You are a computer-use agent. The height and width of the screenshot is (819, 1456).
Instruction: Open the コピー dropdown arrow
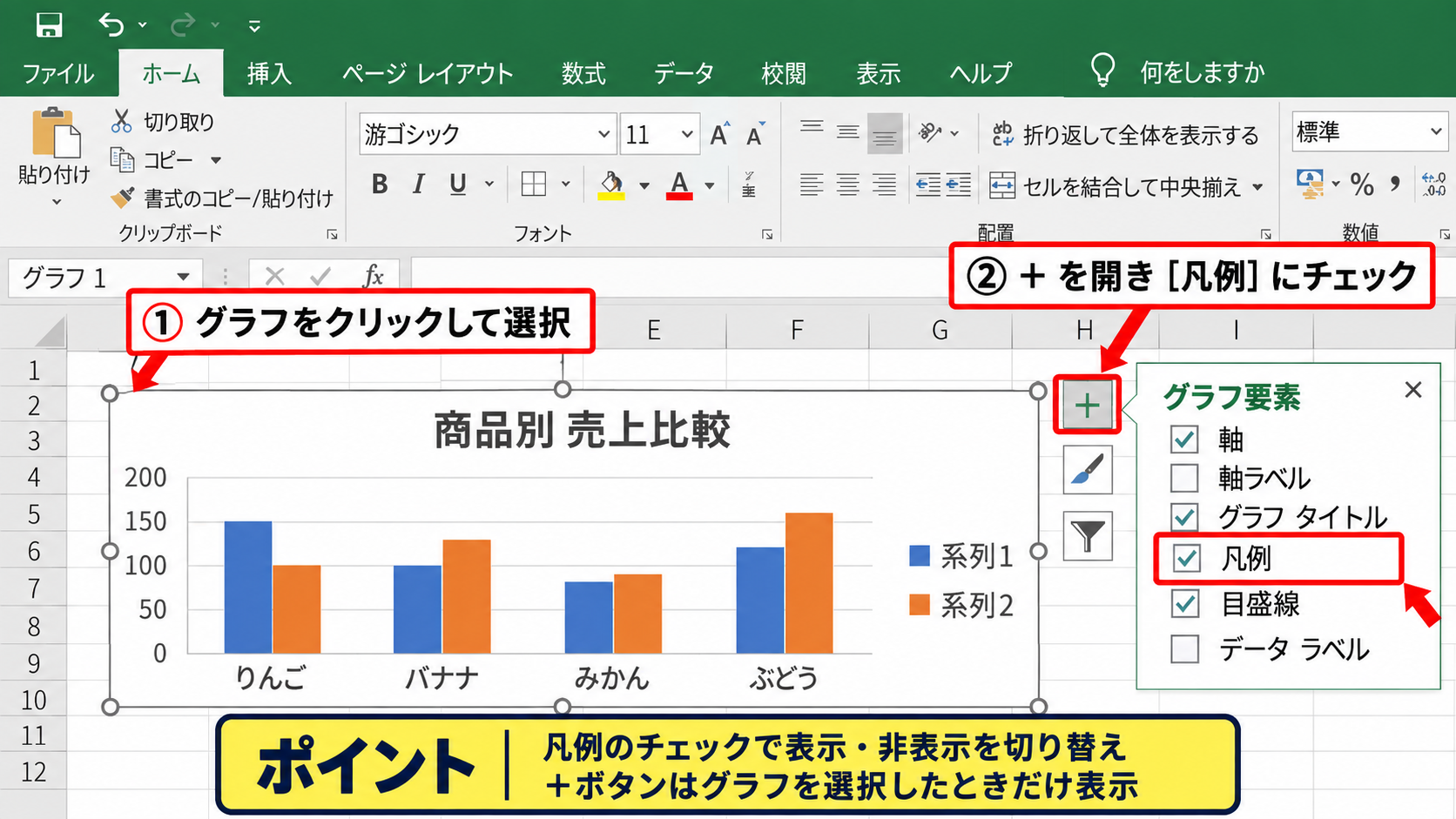(x=216, y=160)
